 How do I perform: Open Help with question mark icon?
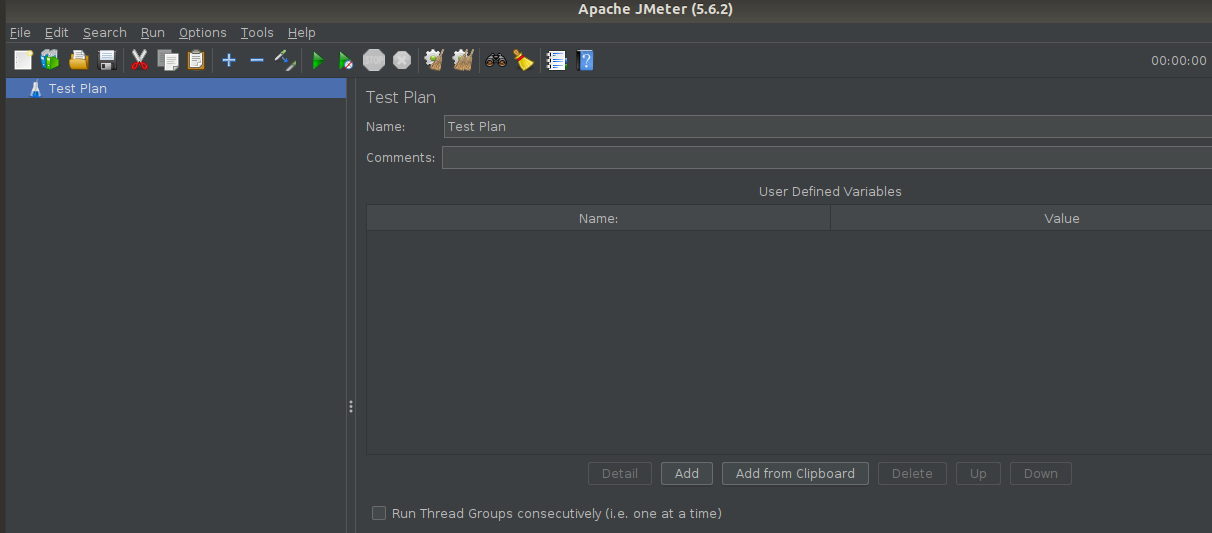(x=586, y=61)
